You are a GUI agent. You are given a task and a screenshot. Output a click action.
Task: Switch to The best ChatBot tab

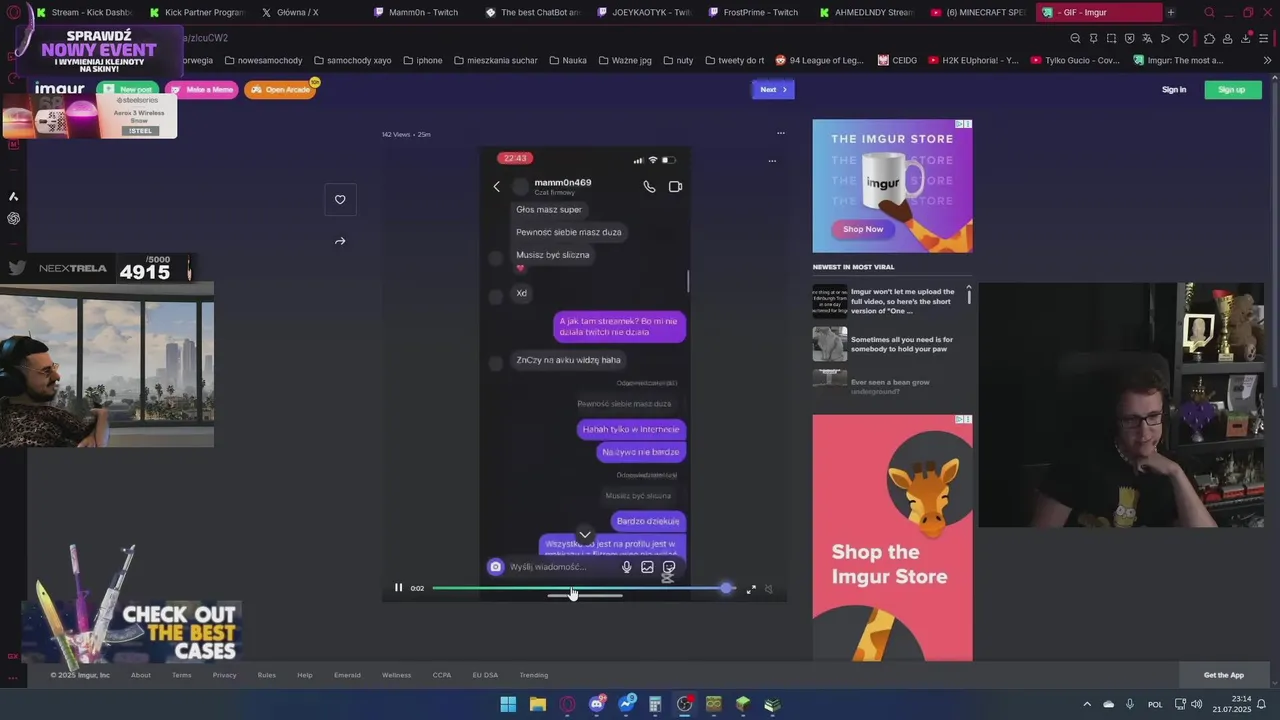click(x=533, y=13)
